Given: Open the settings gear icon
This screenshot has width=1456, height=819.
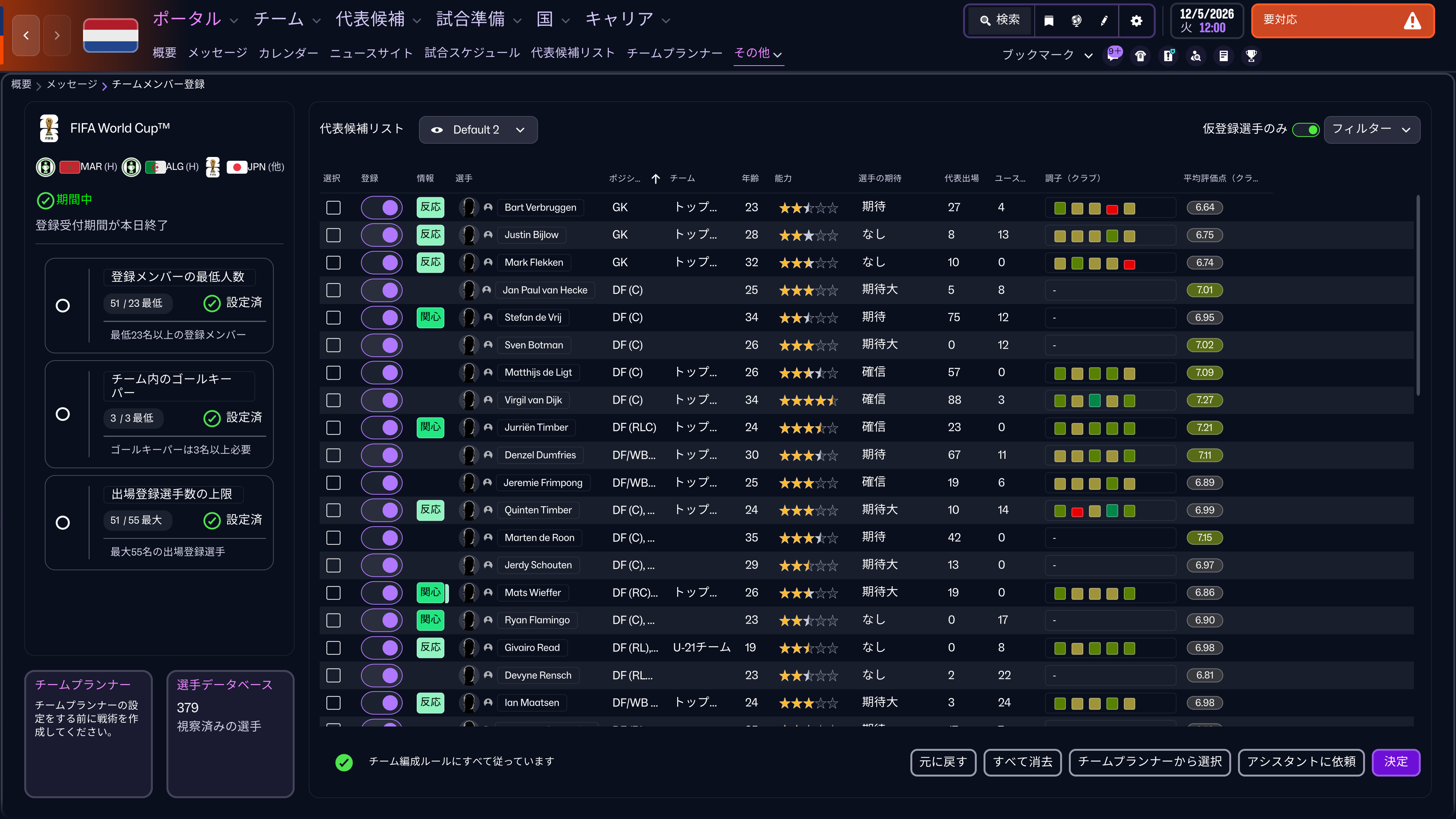Looking at the screenshot, I should pos(1136,21).
